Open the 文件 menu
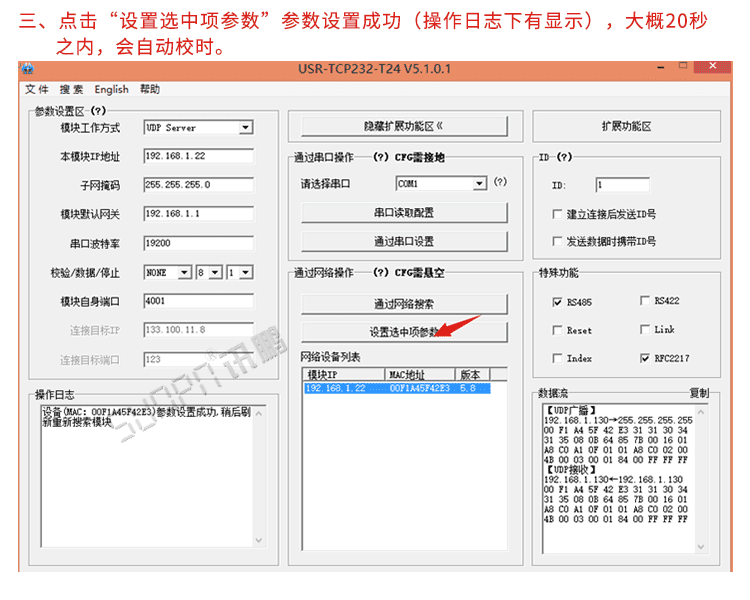This screenshot has height=600, width=750. coord(37,90)
